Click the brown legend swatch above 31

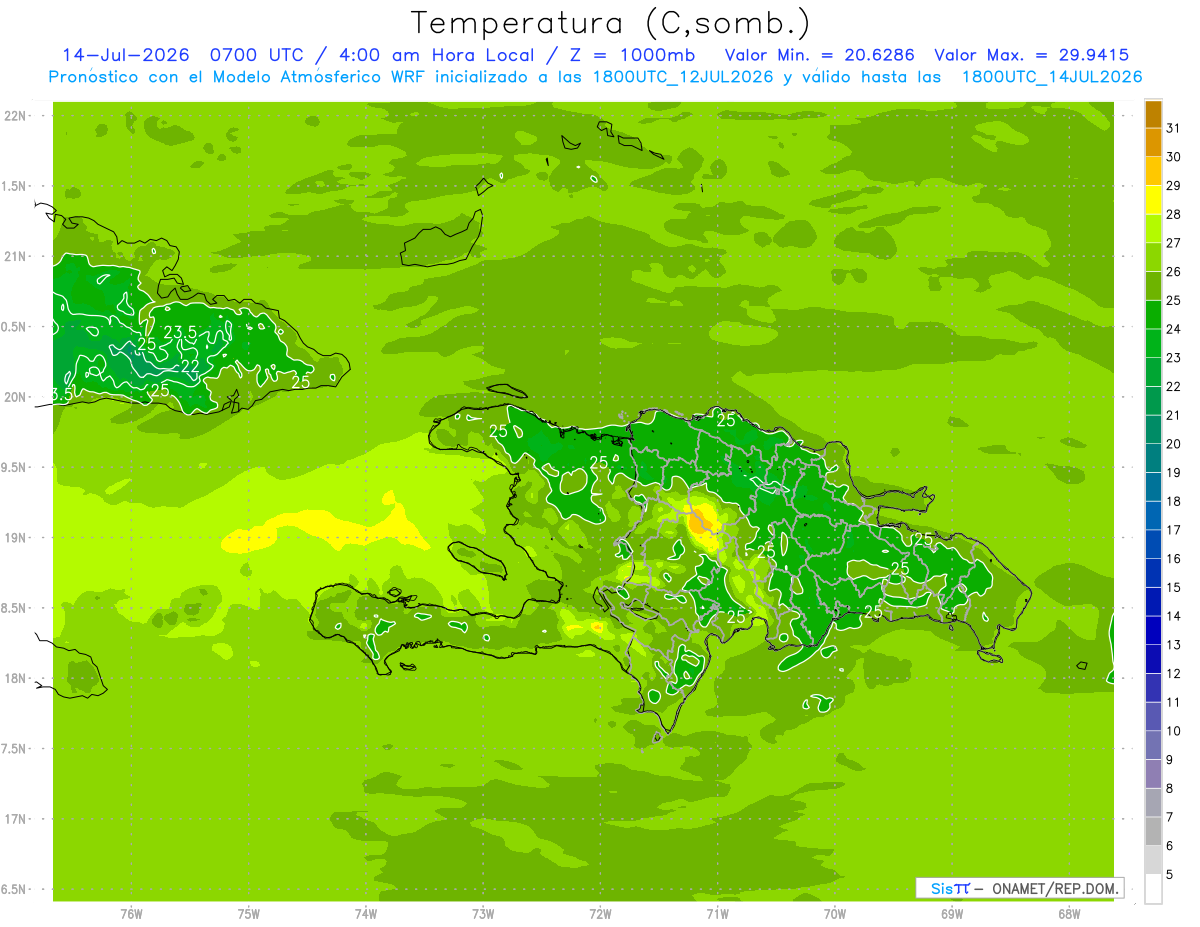(x=1153, y=114)
